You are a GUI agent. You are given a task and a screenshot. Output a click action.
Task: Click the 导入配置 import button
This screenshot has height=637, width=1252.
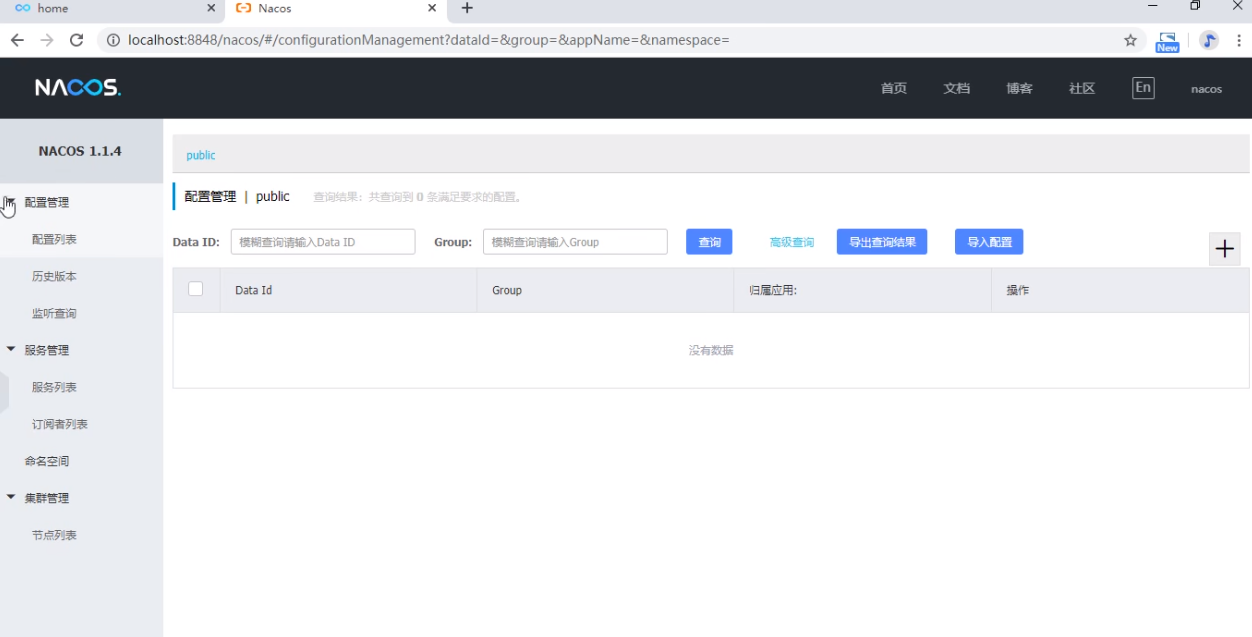pos(988,242)
